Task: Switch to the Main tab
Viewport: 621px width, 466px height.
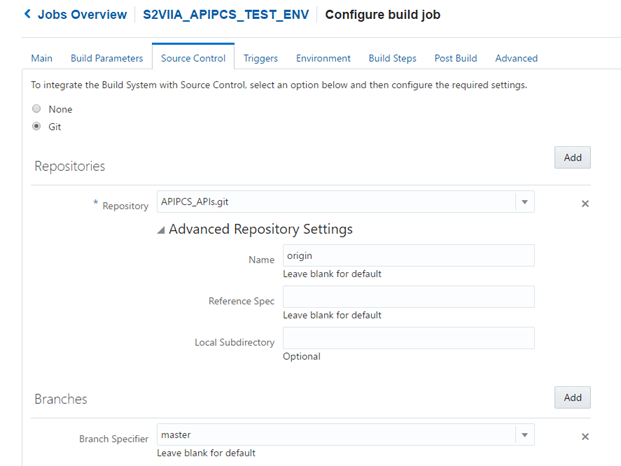Action: pos(41,58)
